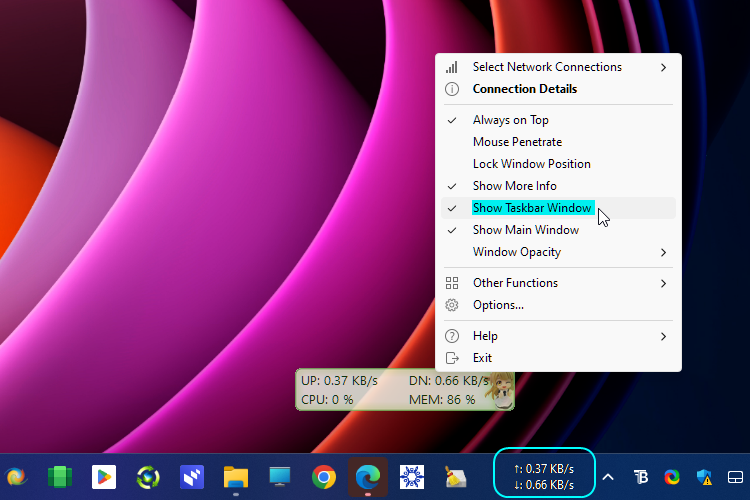Click the signal bars icon beside Select Network Connections

click(452, 67)
